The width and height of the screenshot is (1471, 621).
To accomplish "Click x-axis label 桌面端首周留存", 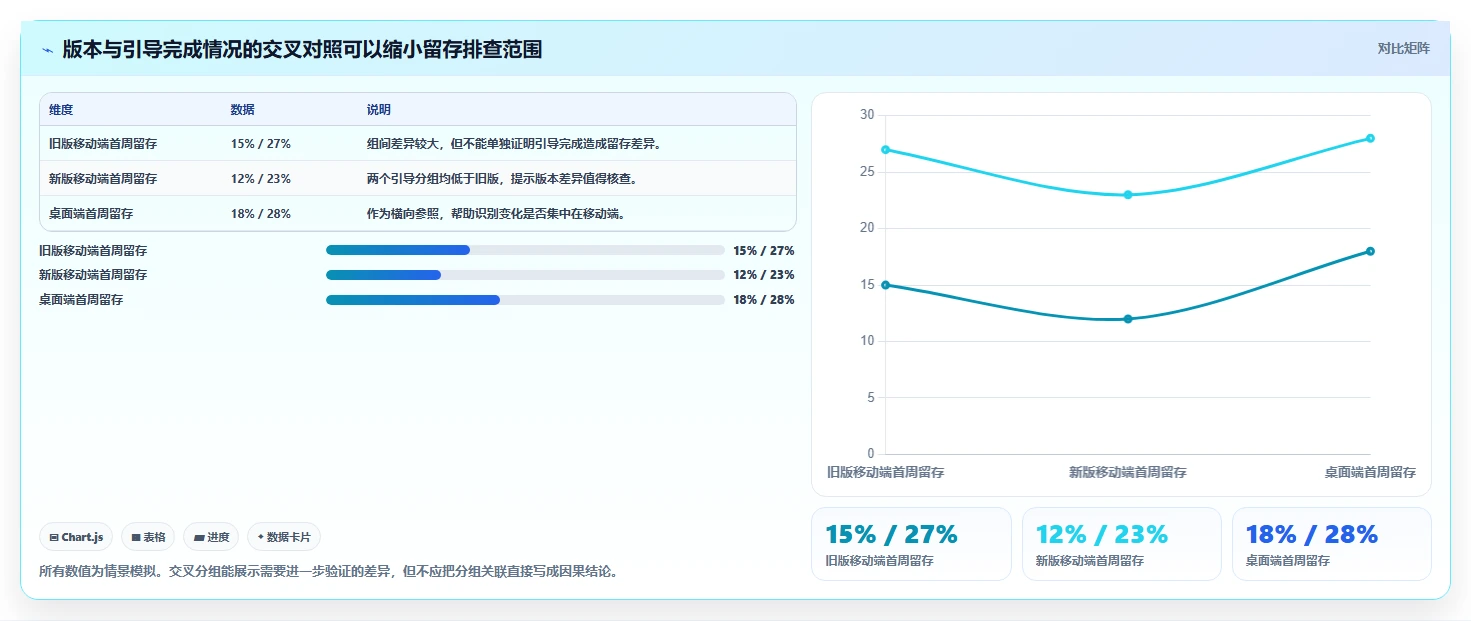I will [1370, 472].
